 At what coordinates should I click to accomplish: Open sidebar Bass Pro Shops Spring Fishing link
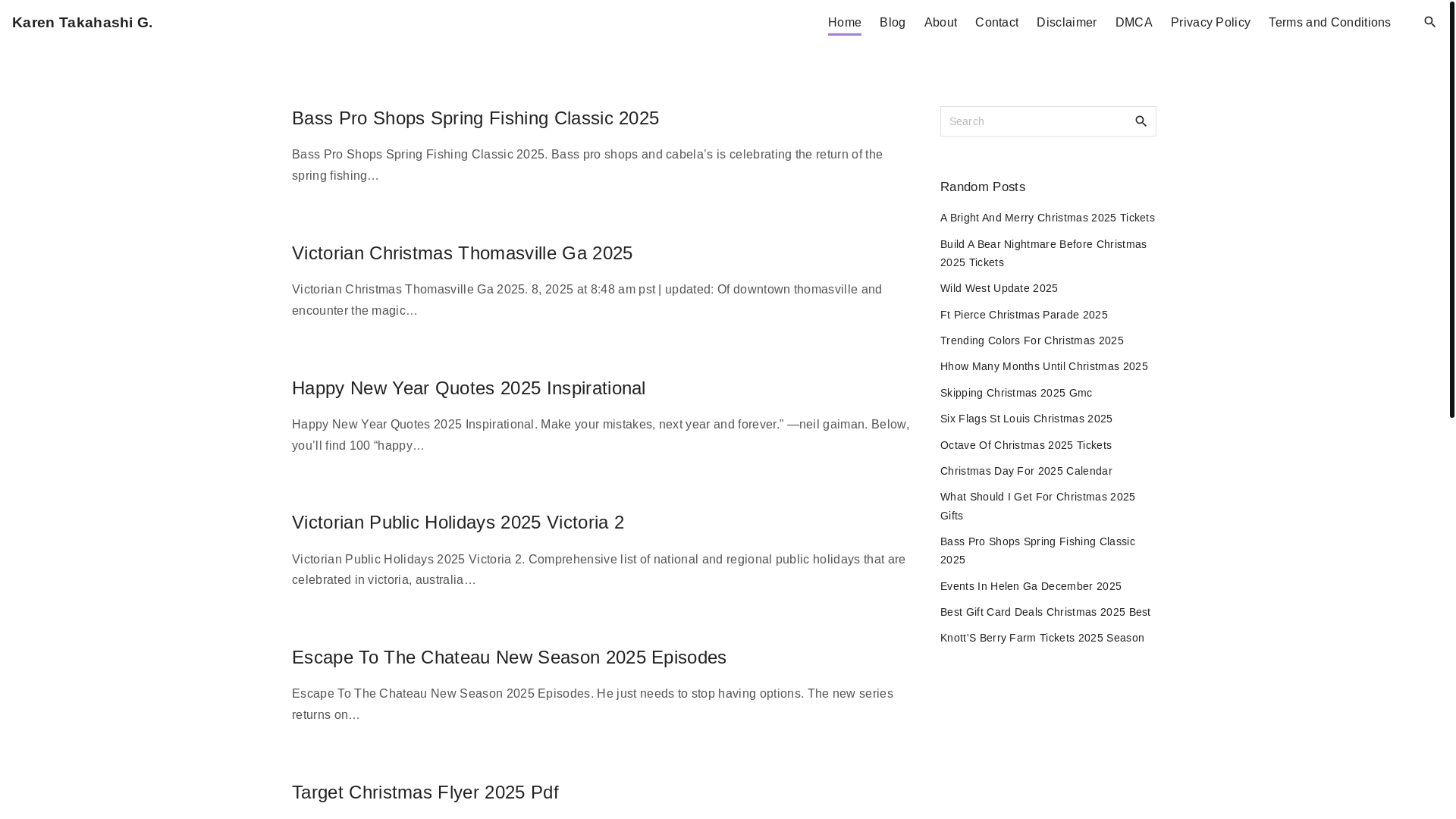point(1037,551)
